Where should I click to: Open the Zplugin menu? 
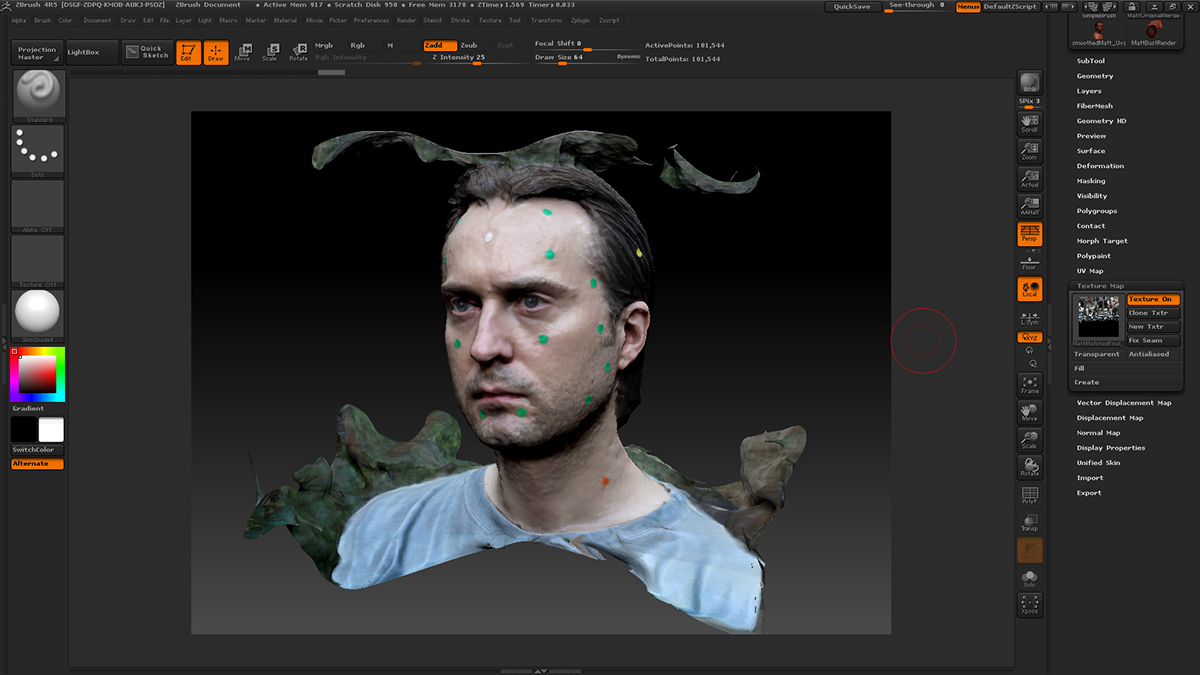click(x=580, y=20)
